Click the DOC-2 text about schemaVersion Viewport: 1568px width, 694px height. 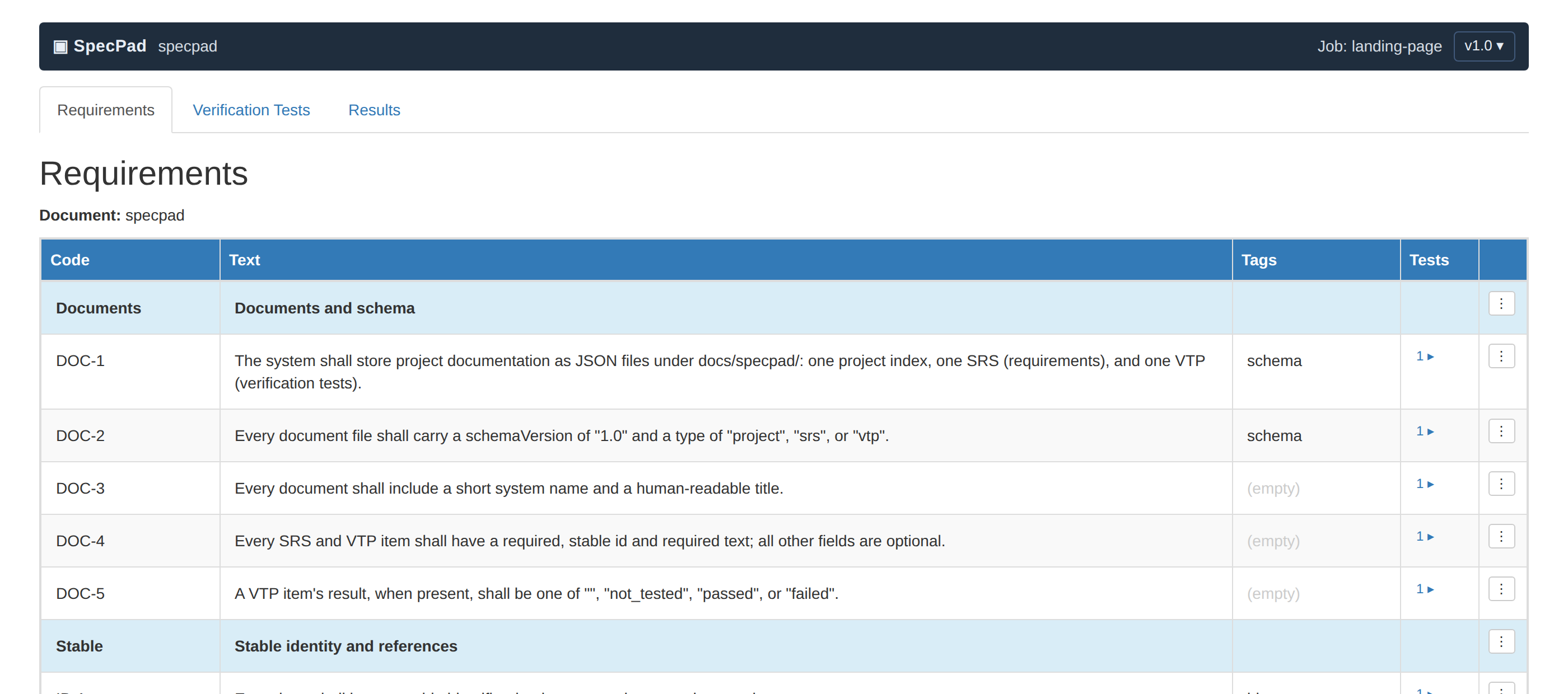pos(561,436)
